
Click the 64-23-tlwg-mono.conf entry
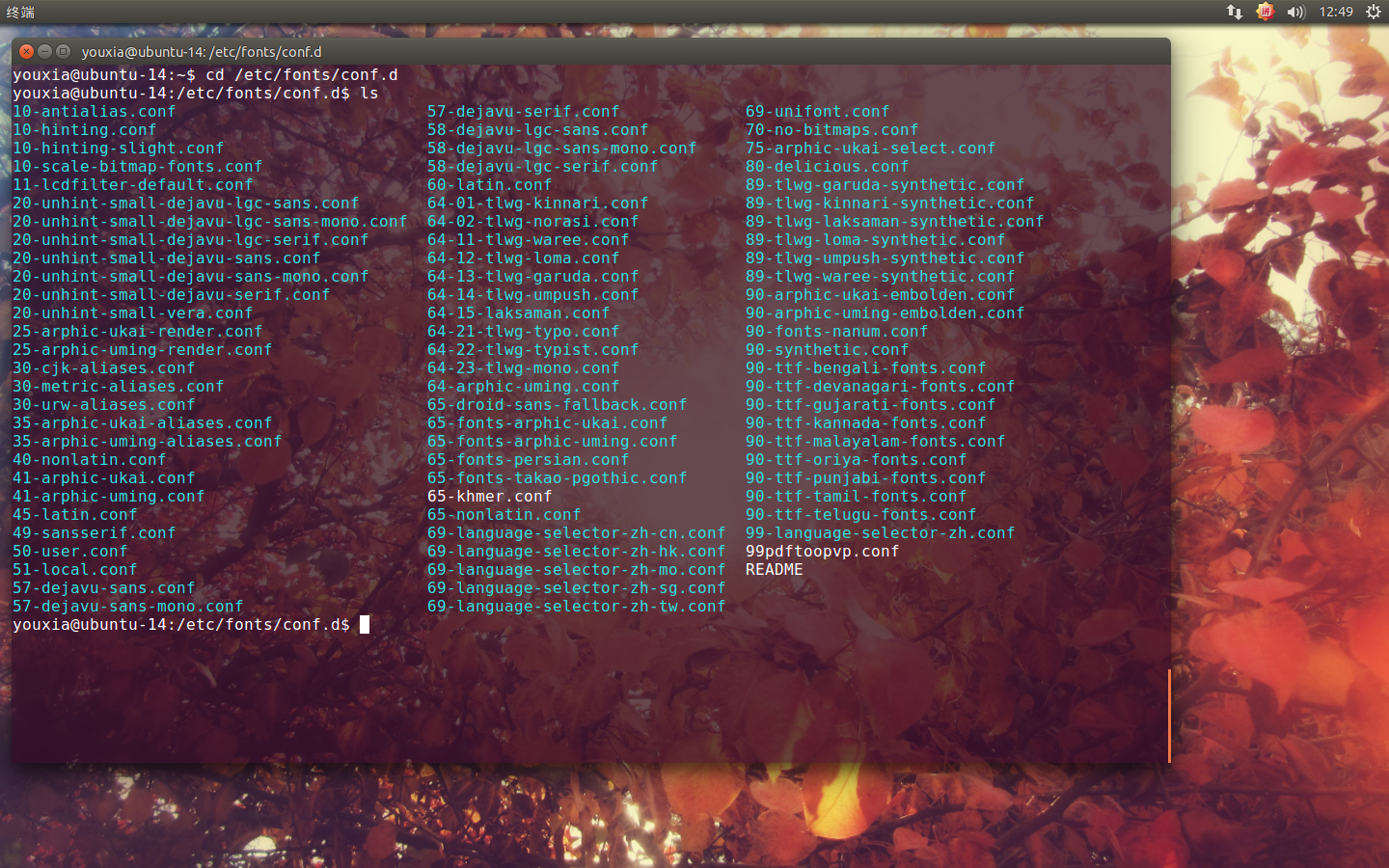(524, 368)
